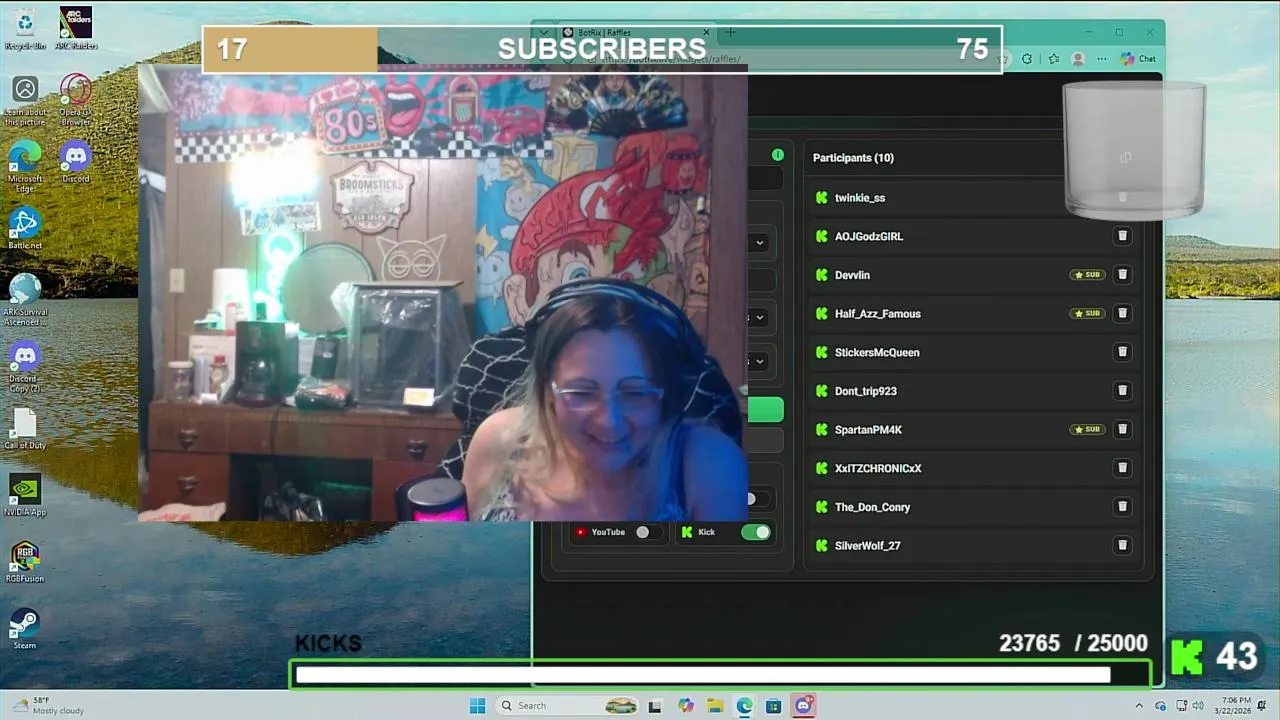1280x720 pixels.
Task: Click the green info icon in raffle panel
Action: point(778,155)
